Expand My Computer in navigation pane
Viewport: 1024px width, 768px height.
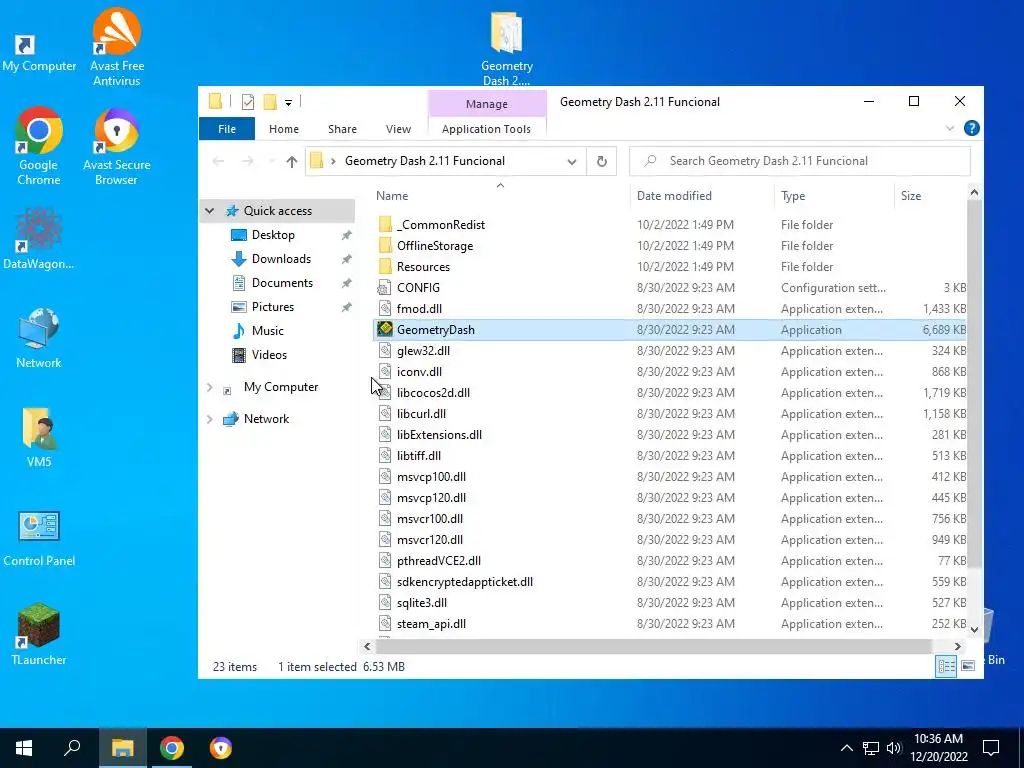click(210, 387)
